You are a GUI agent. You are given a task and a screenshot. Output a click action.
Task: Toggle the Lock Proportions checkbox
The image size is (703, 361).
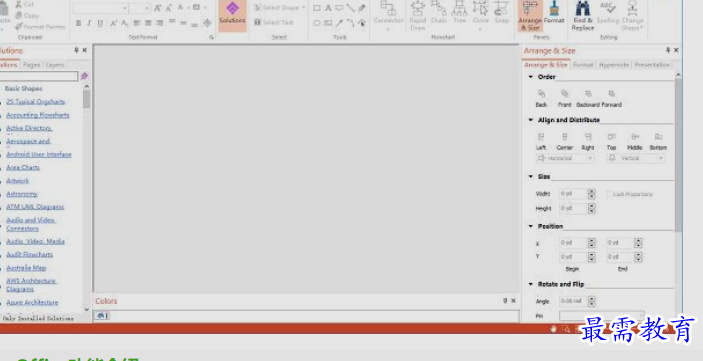[x=610, y=194]
